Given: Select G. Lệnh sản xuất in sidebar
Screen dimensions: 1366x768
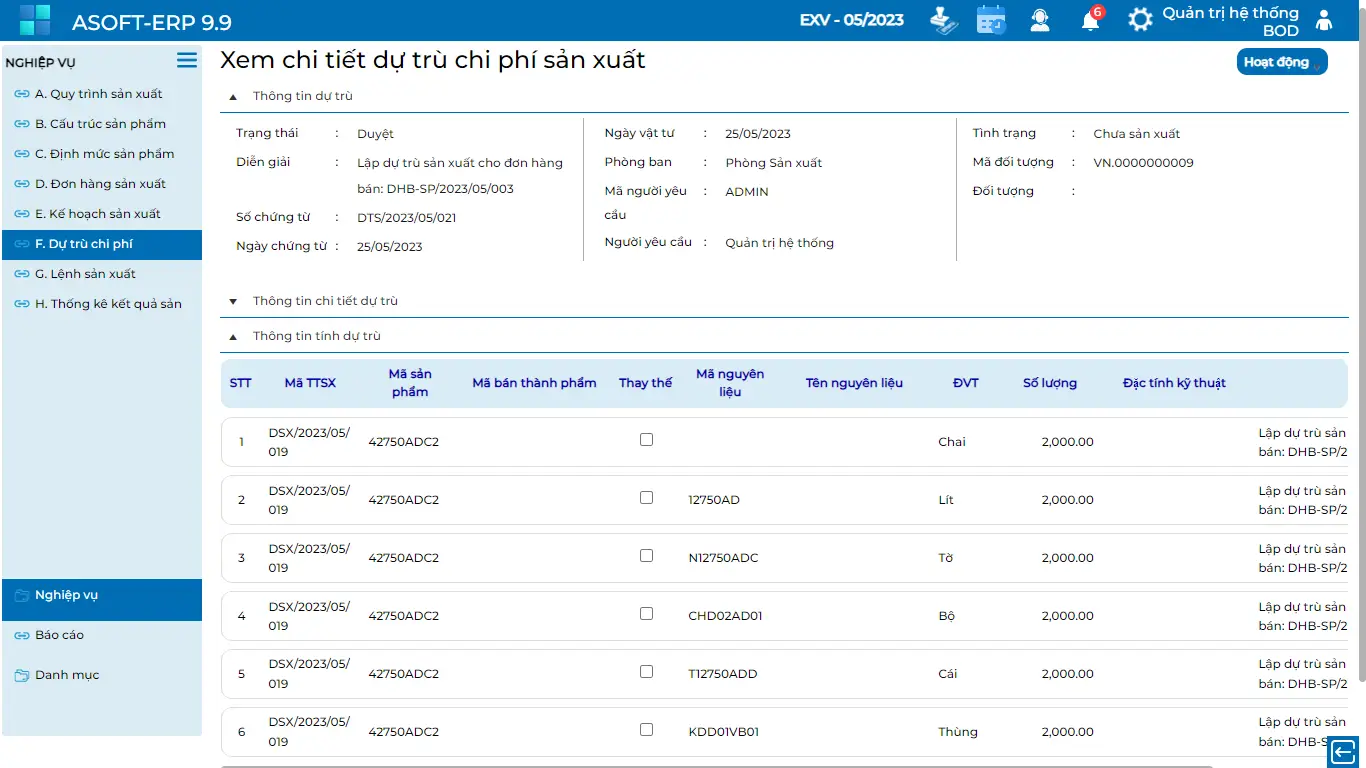Looking at the screenshot, I should (85, 274).
